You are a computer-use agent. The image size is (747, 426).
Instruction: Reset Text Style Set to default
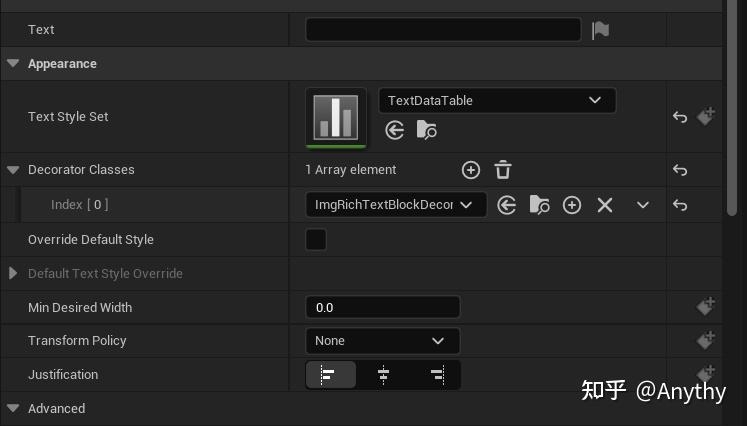point(680,117)
